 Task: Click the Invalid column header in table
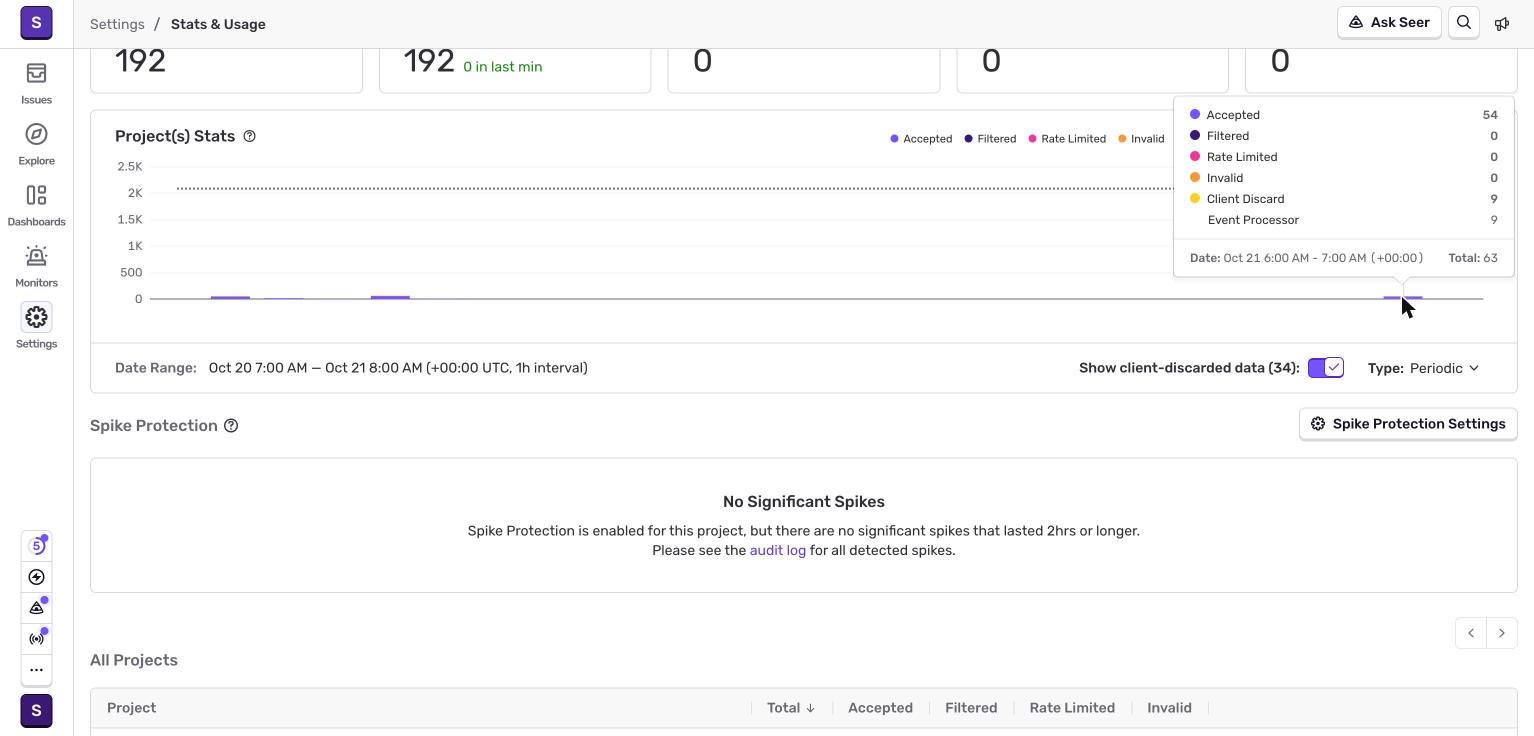(x=1169, y=708)
